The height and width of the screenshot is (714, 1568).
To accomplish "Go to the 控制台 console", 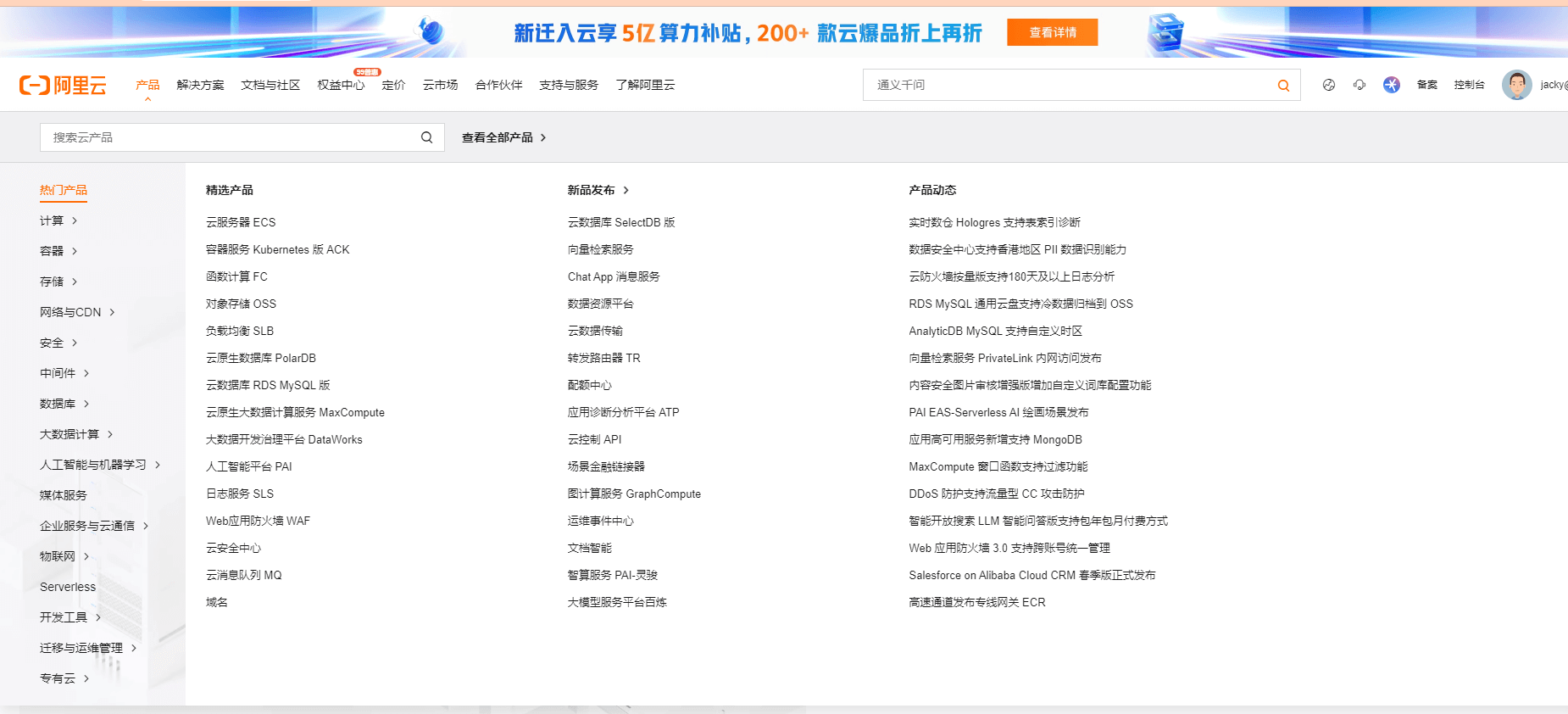I will point(1470,85).
